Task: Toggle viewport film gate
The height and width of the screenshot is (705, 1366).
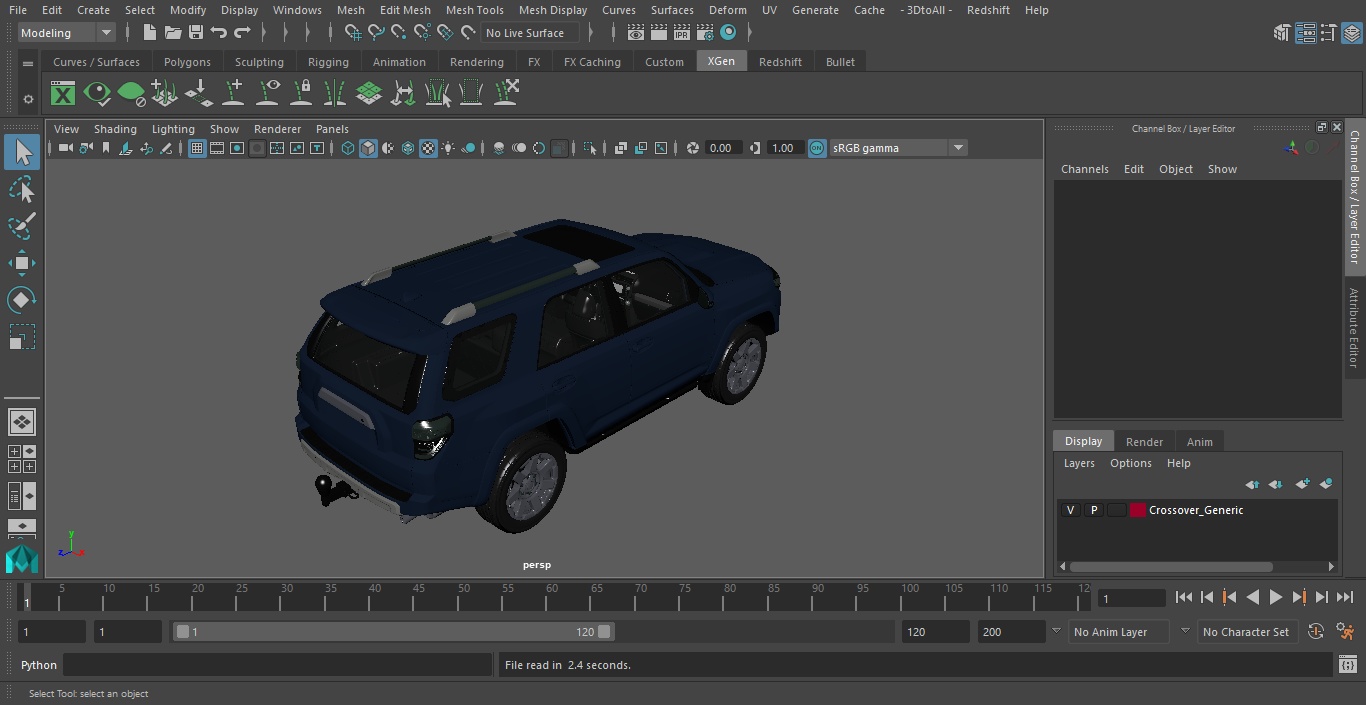Action: pyautogui.click(x=217, y=148)
